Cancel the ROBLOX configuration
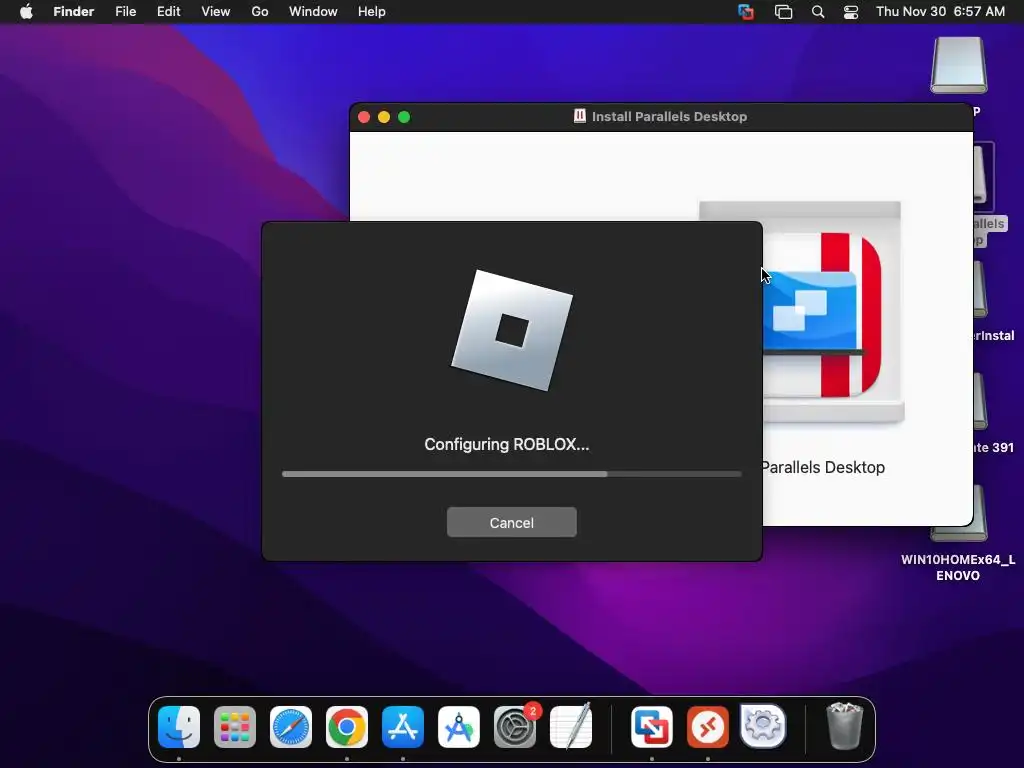The image size is (1024, 768). point(511,522)
